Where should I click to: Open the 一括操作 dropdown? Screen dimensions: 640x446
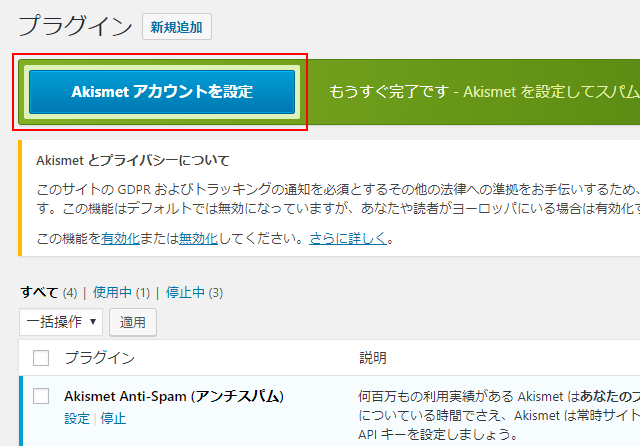pyautogui.click(x=61, y=322)
